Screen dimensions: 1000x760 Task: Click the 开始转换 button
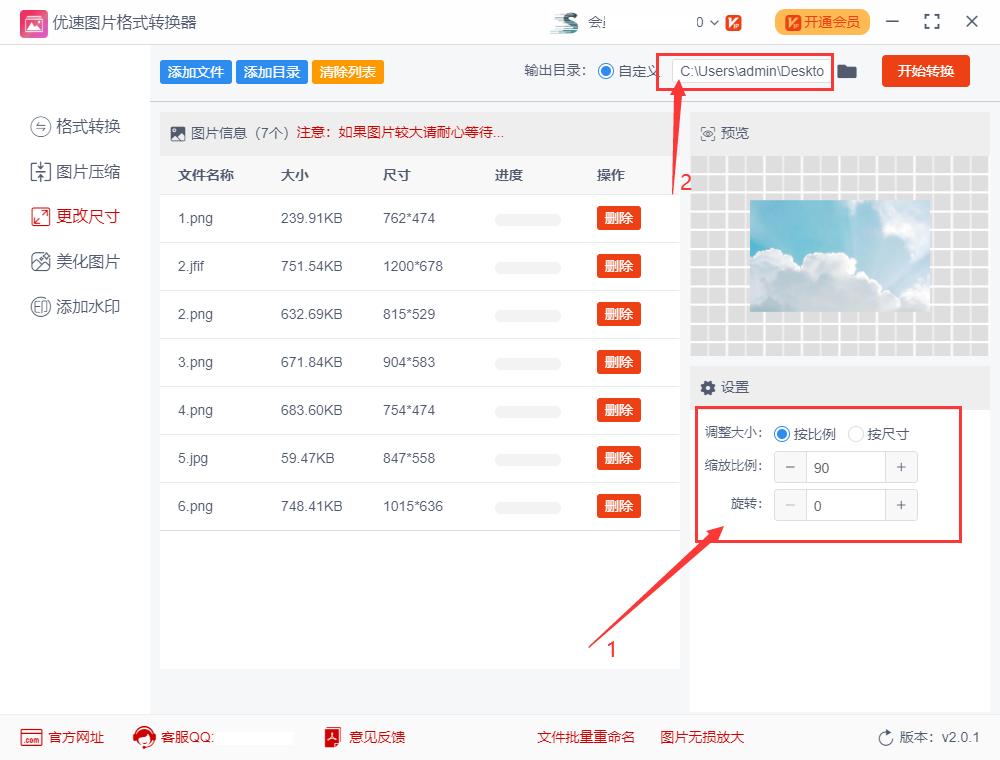tap(925, 71)
